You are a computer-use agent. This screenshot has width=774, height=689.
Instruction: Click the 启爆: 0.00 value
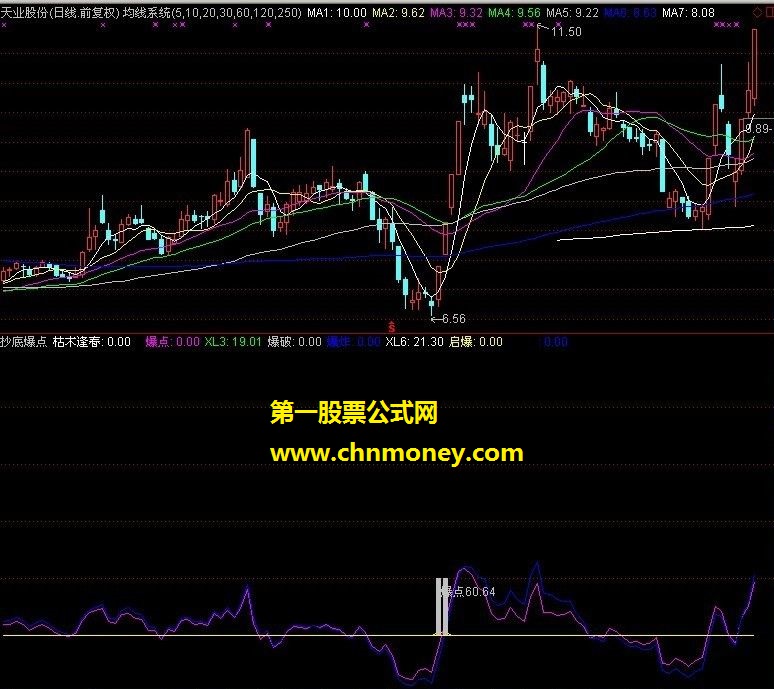475,342
